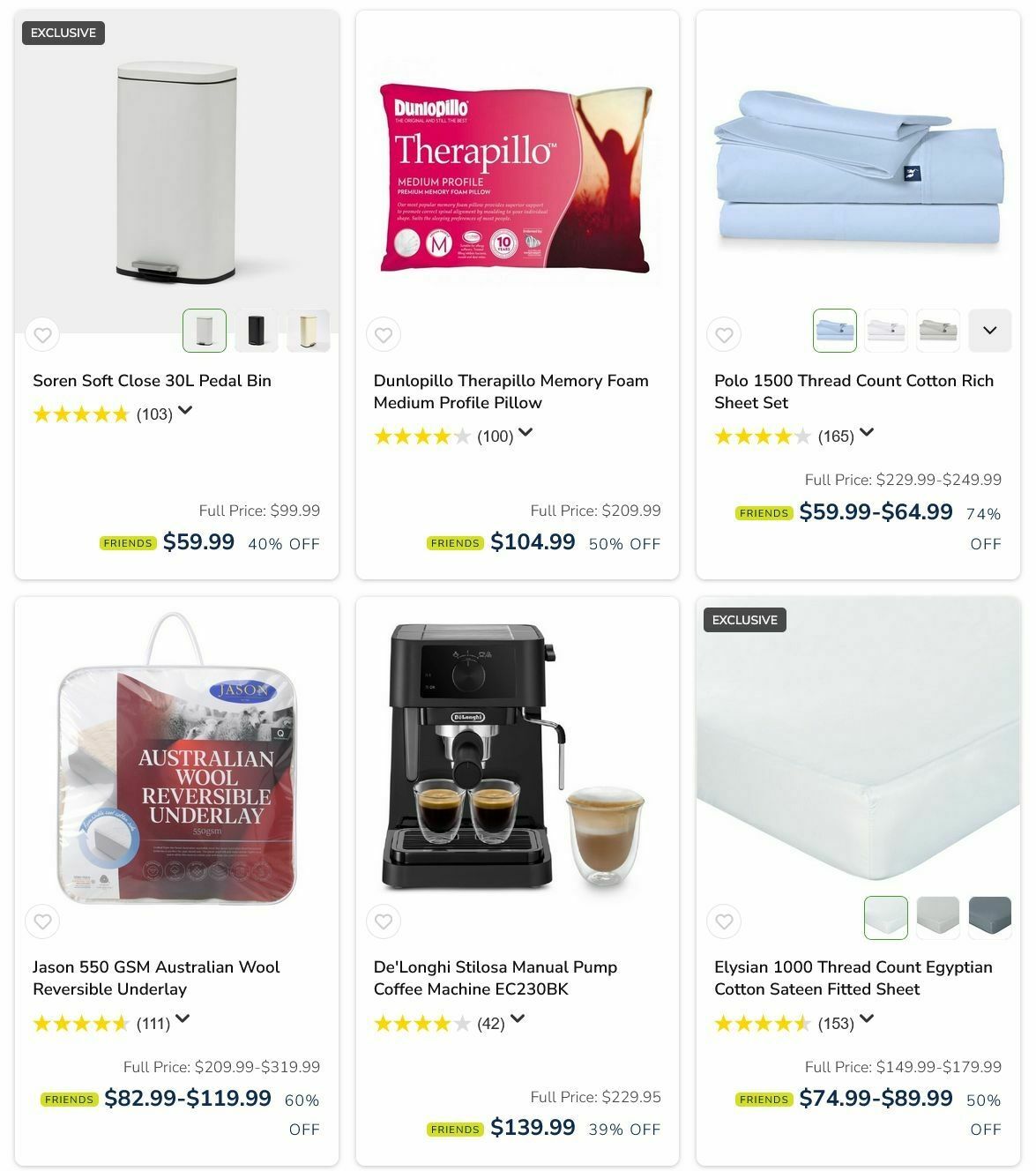Wishlist the De'Longhi Stilosa coffee machine

click(384, 921)
